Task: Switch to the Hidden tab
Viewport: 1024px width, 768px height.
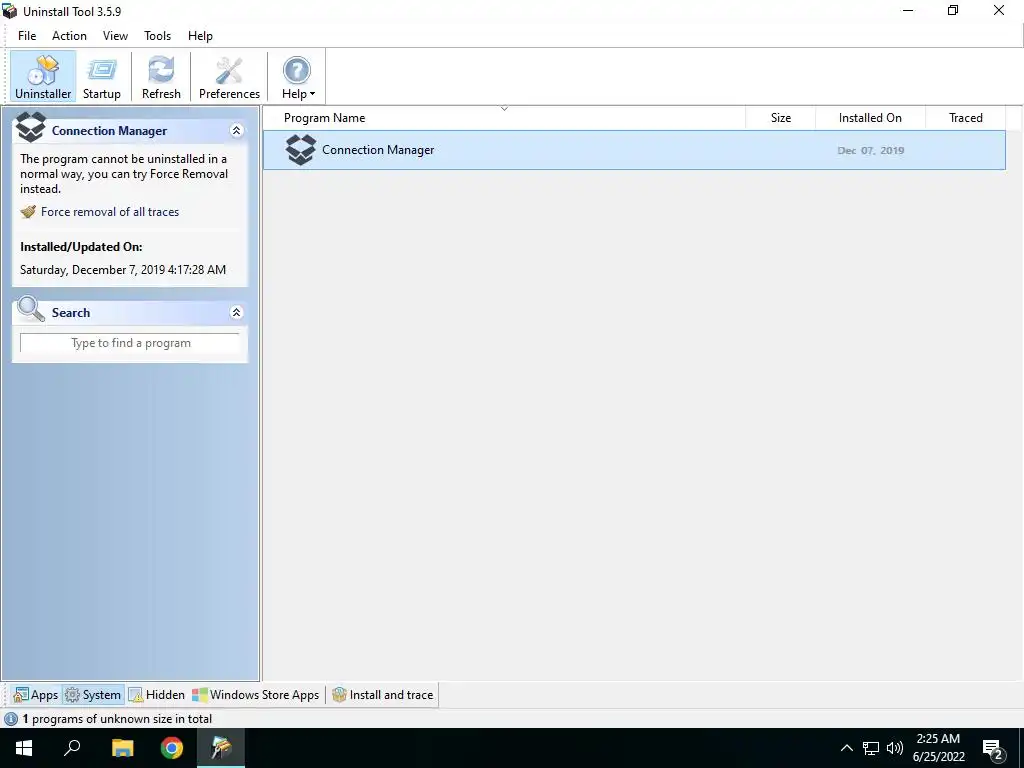Action: [157, 695]
